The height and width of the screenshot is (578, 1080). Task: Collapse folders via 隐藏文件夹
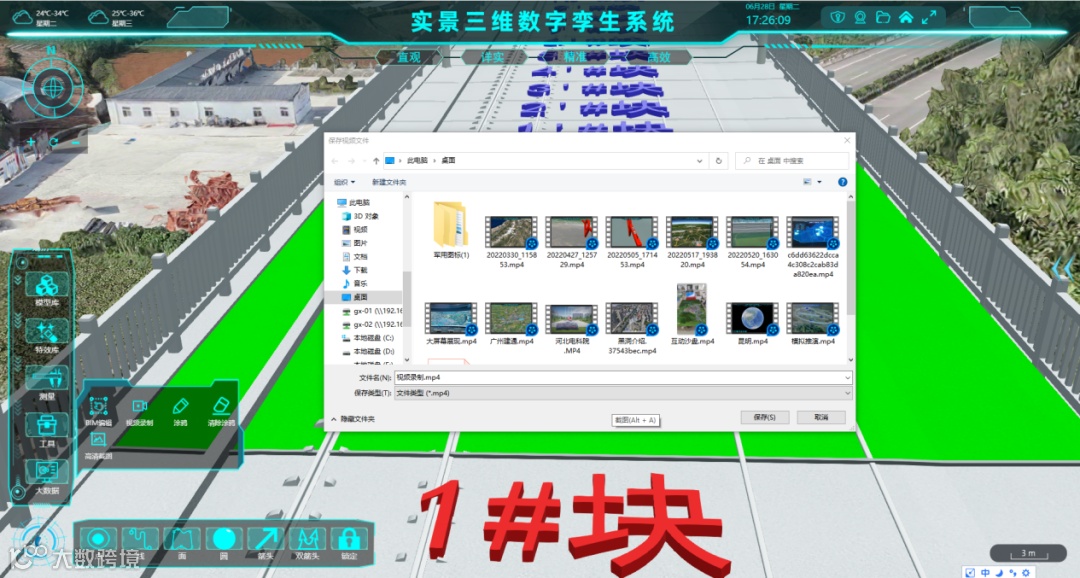click(353, 419)
